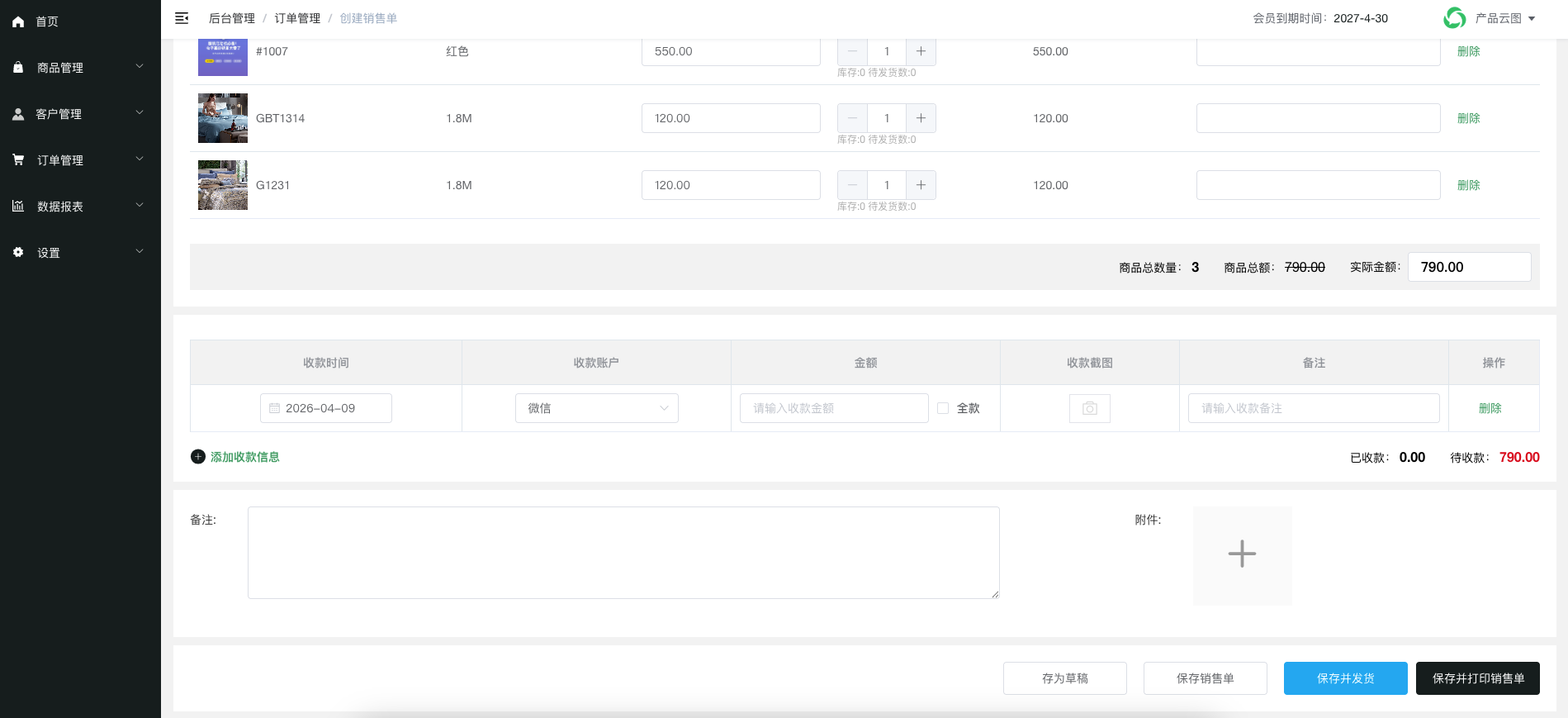Open the 产品云图 account dropdown arrow

(x=1532, y=19)
